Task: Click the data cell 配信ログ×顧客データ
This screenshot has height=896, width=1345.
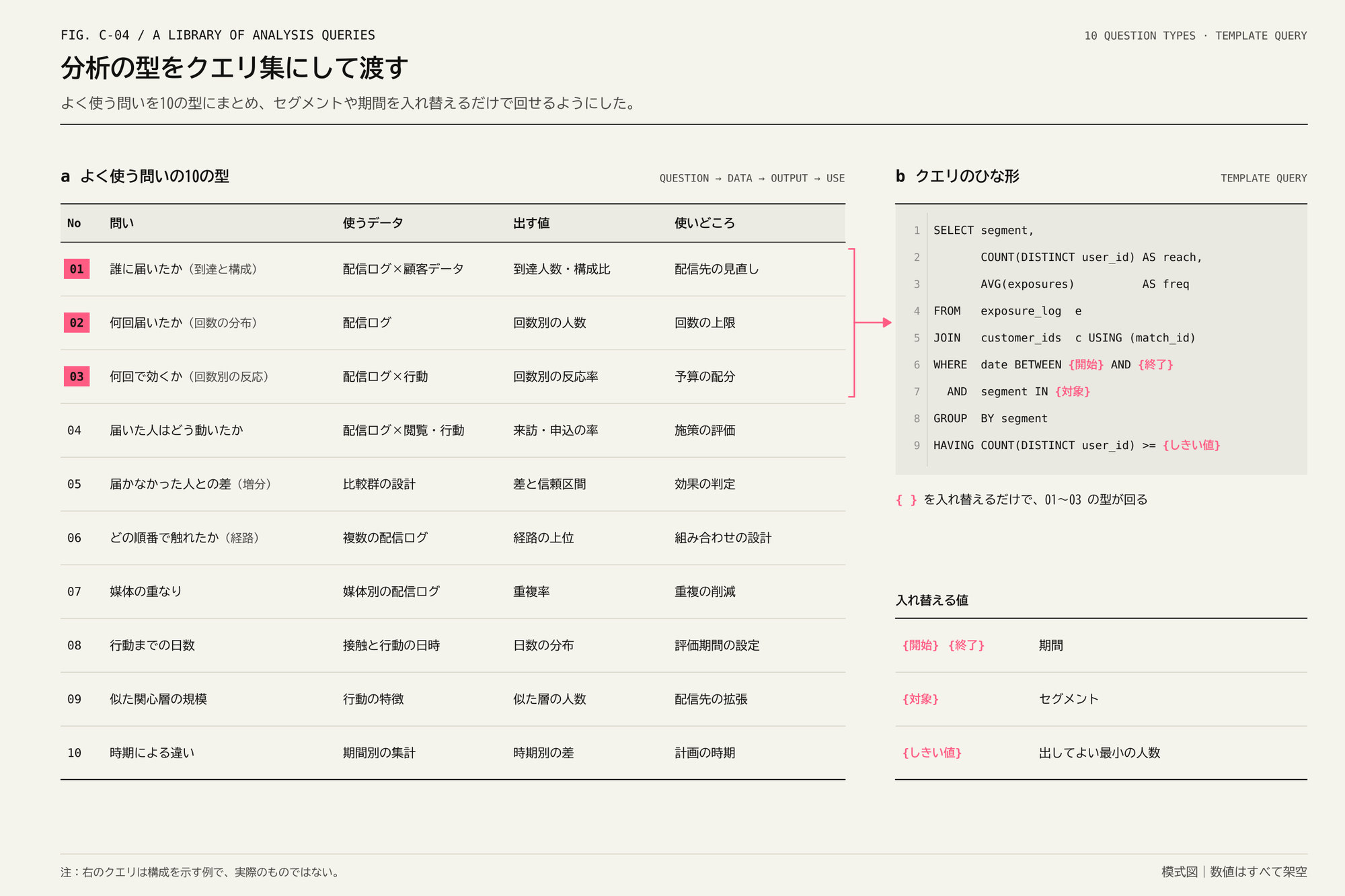Action: click(403, 269)
